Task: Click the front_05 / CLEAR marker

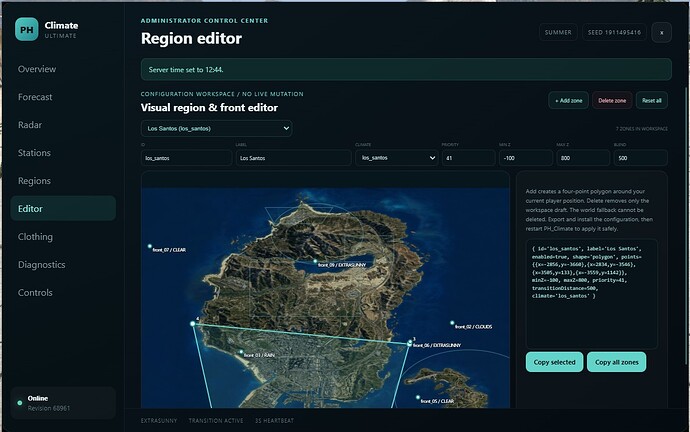Action: click(x=418, y=397)
